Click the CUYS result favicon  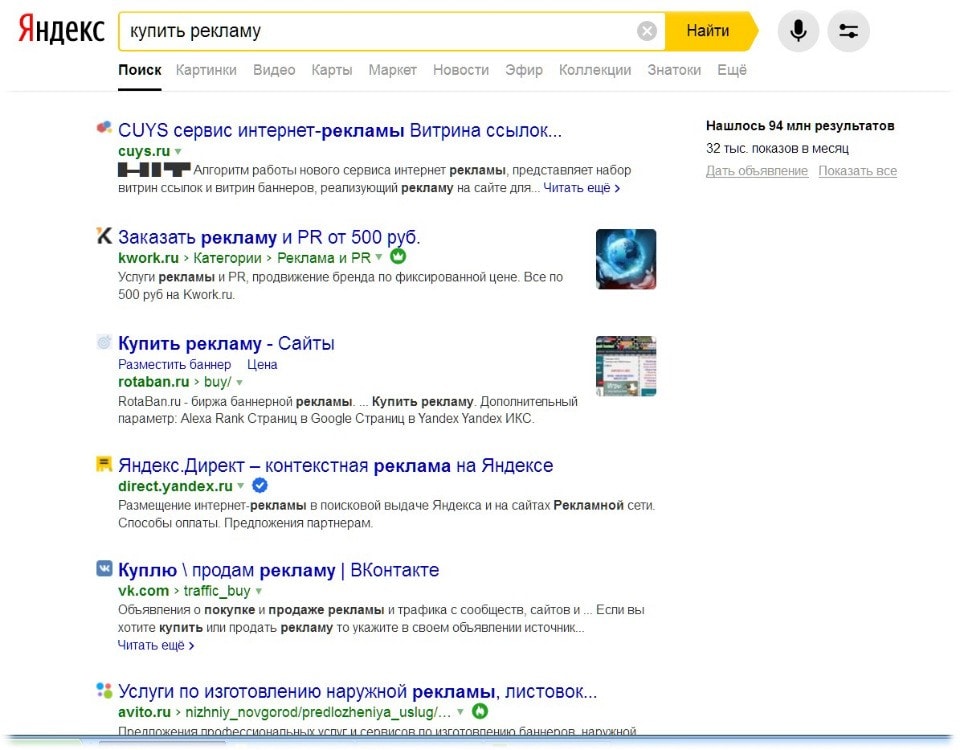coord(104,127)
